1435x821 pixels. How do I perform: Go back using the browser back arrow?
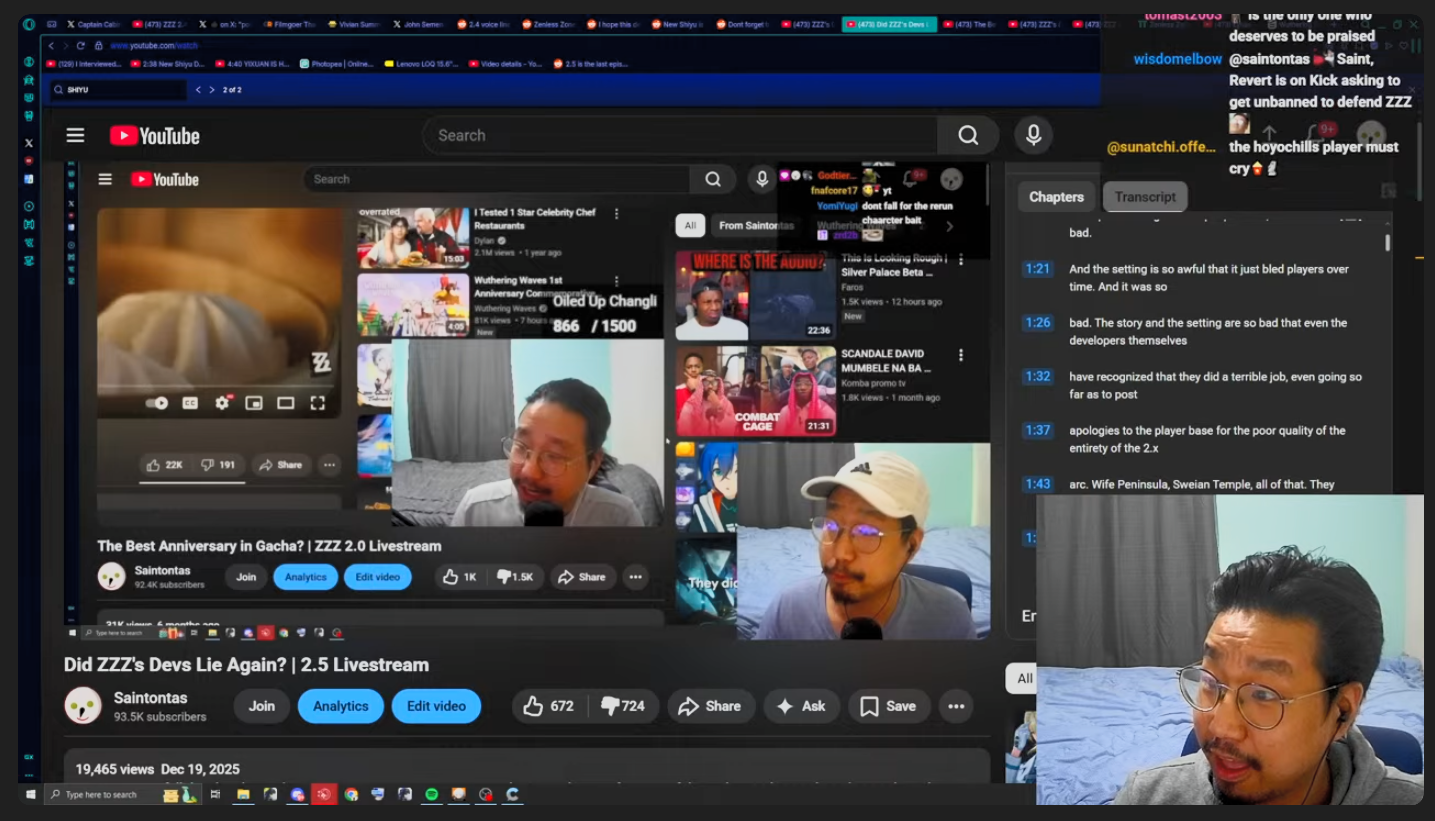51,46
